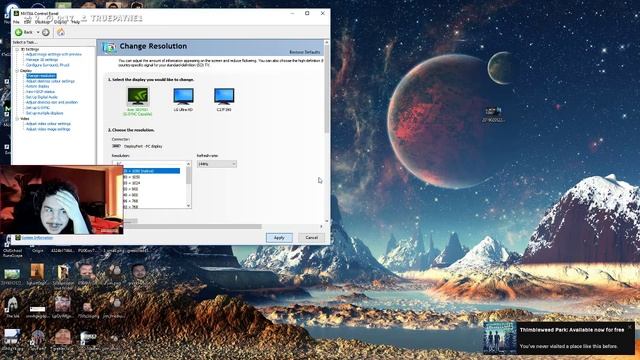This screenshot has height=360, width=640.
Task: Open the Desktop menu
Action: coord(42,22)
